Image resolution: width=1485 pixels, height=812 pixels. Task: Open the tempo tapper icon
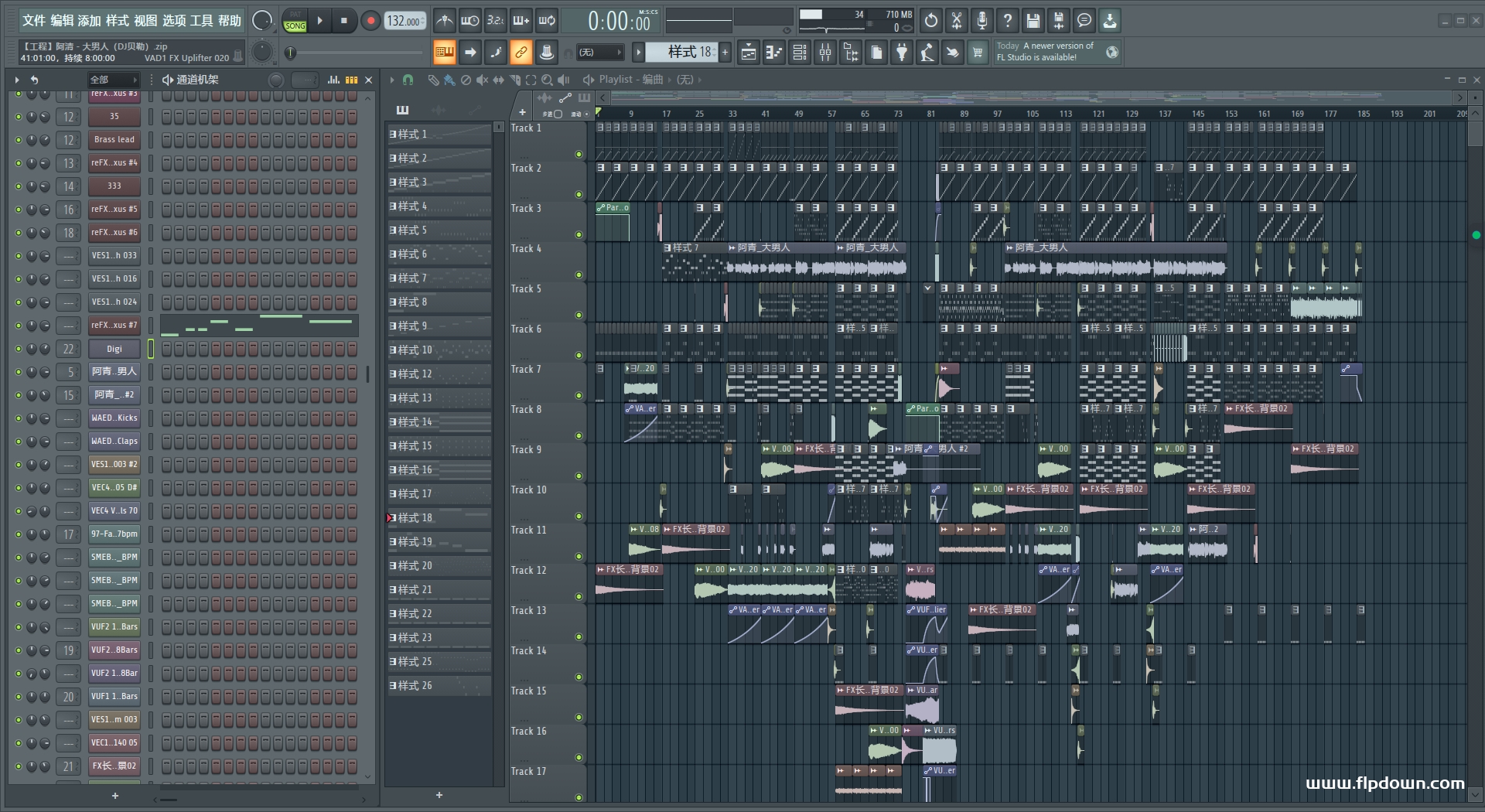[x=927, y=53]
